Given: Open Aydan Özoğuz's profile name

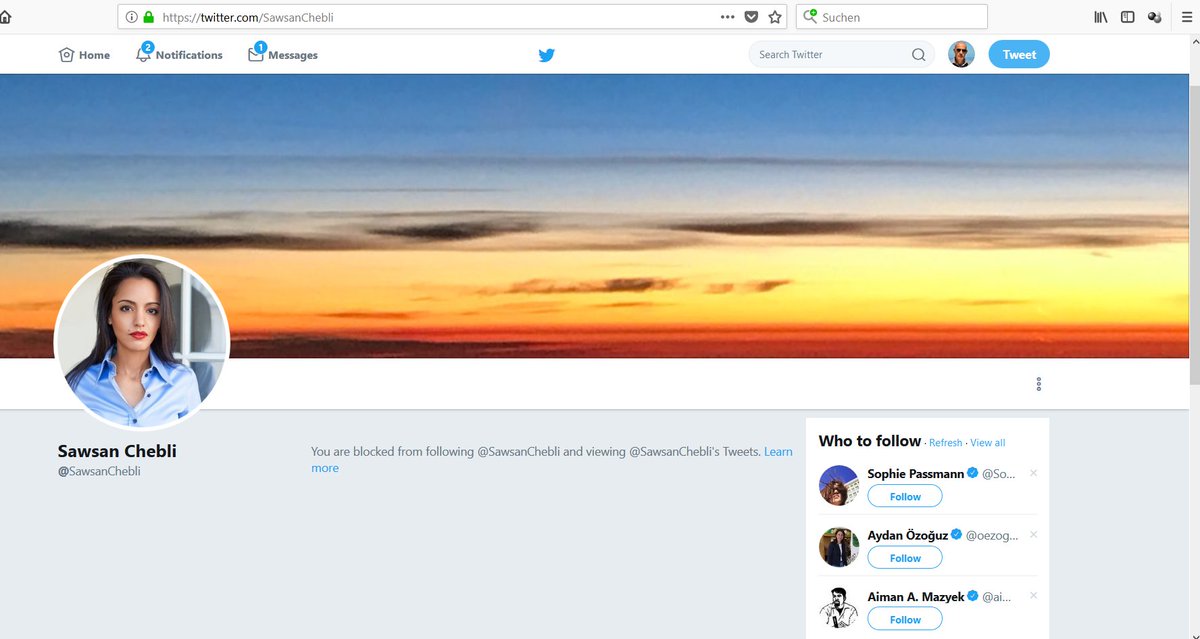Looking at the screenshot, I should point(908,535).
